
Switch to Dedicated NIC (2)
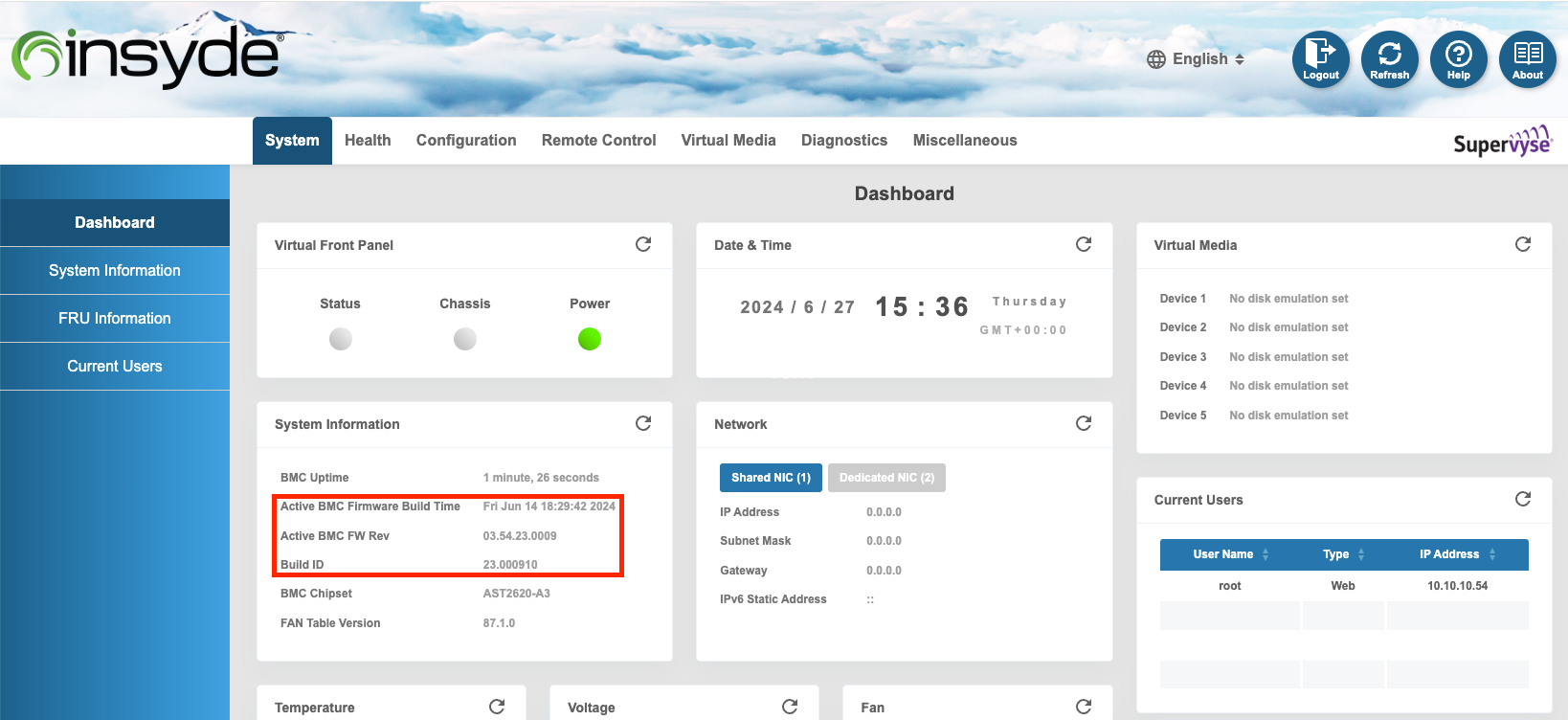tap(886, 478)
